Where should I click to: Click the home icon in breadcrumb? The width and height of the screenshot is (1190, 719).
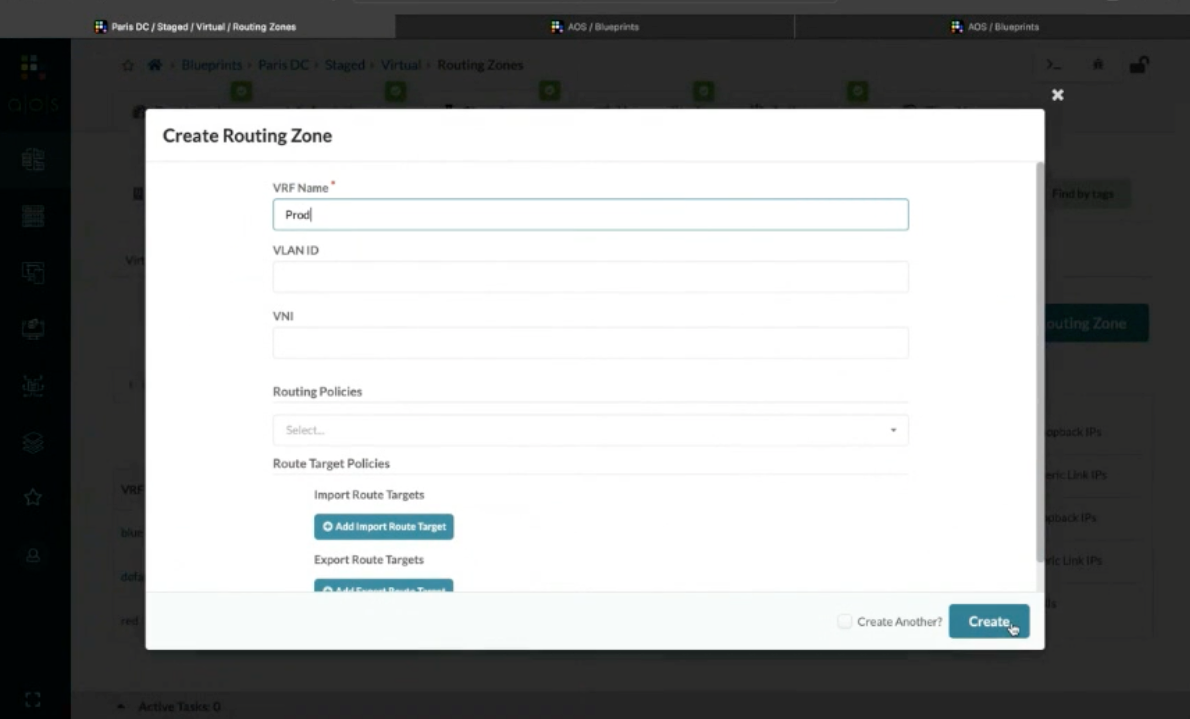tap(155, 65)
